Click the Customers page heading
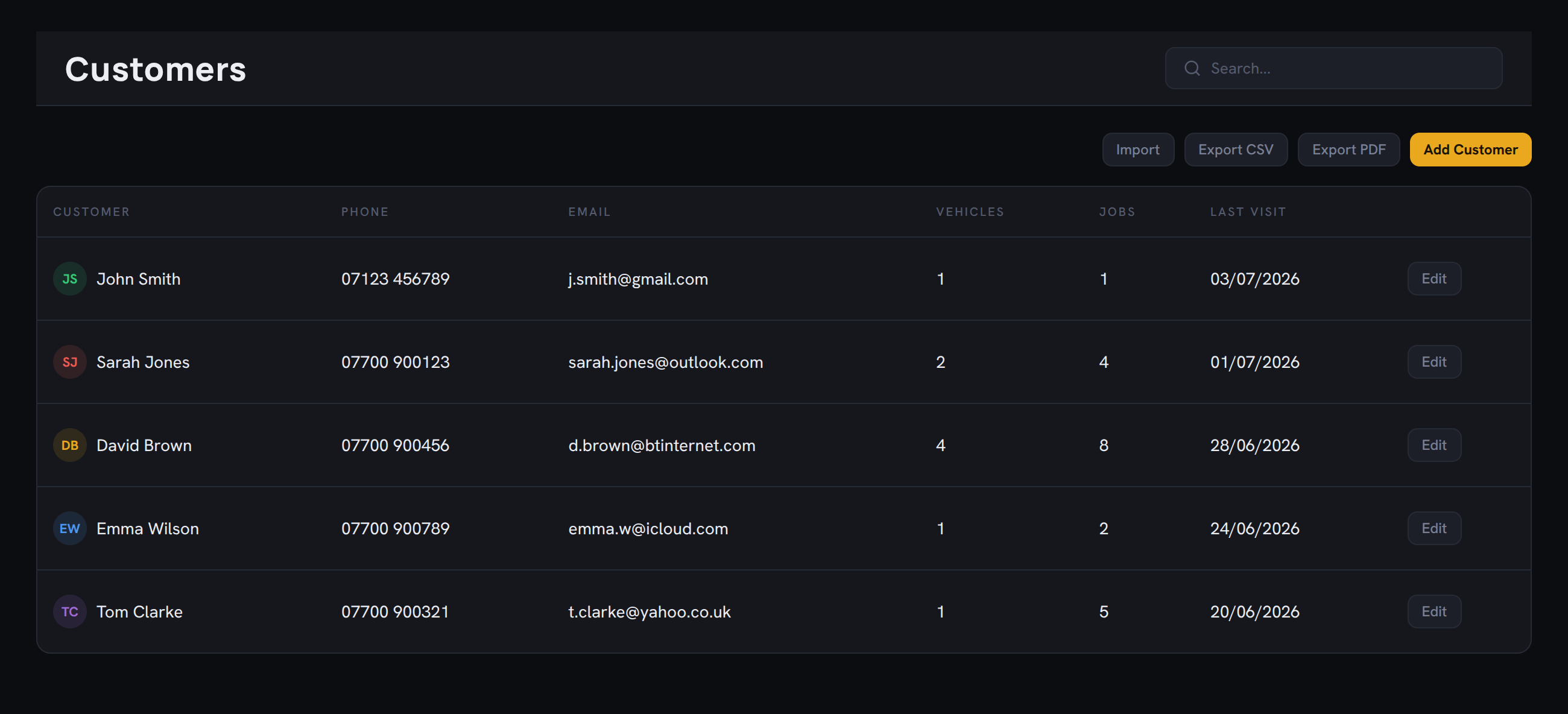The image size is (1568, 714). click(x=155, y=69)
